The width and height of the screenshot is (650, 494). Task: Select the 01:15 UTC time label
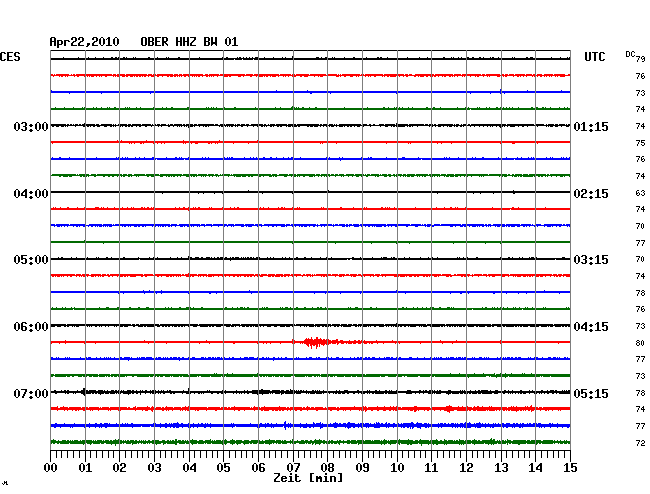click(591, 126)
